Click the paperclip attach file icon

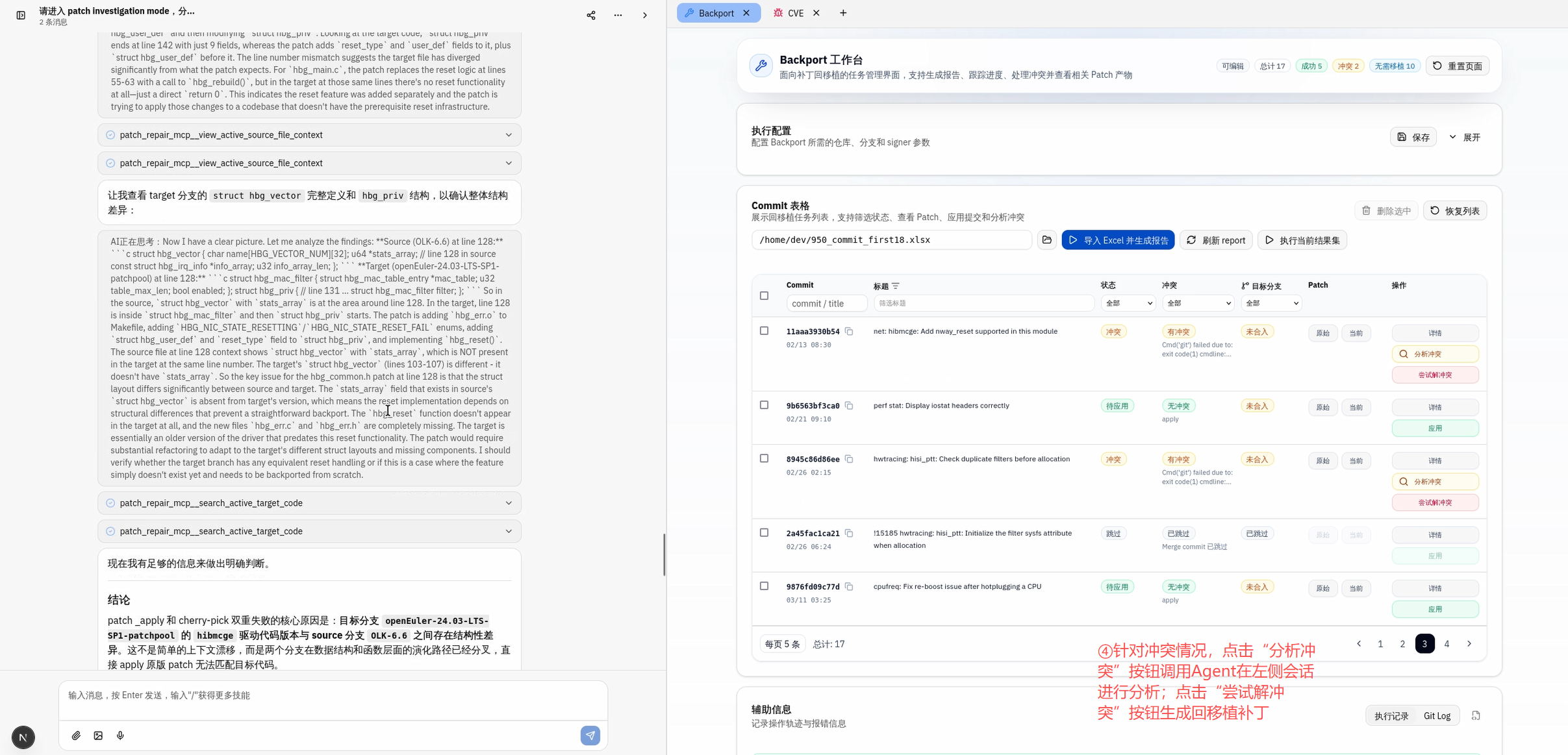(76, 736)
